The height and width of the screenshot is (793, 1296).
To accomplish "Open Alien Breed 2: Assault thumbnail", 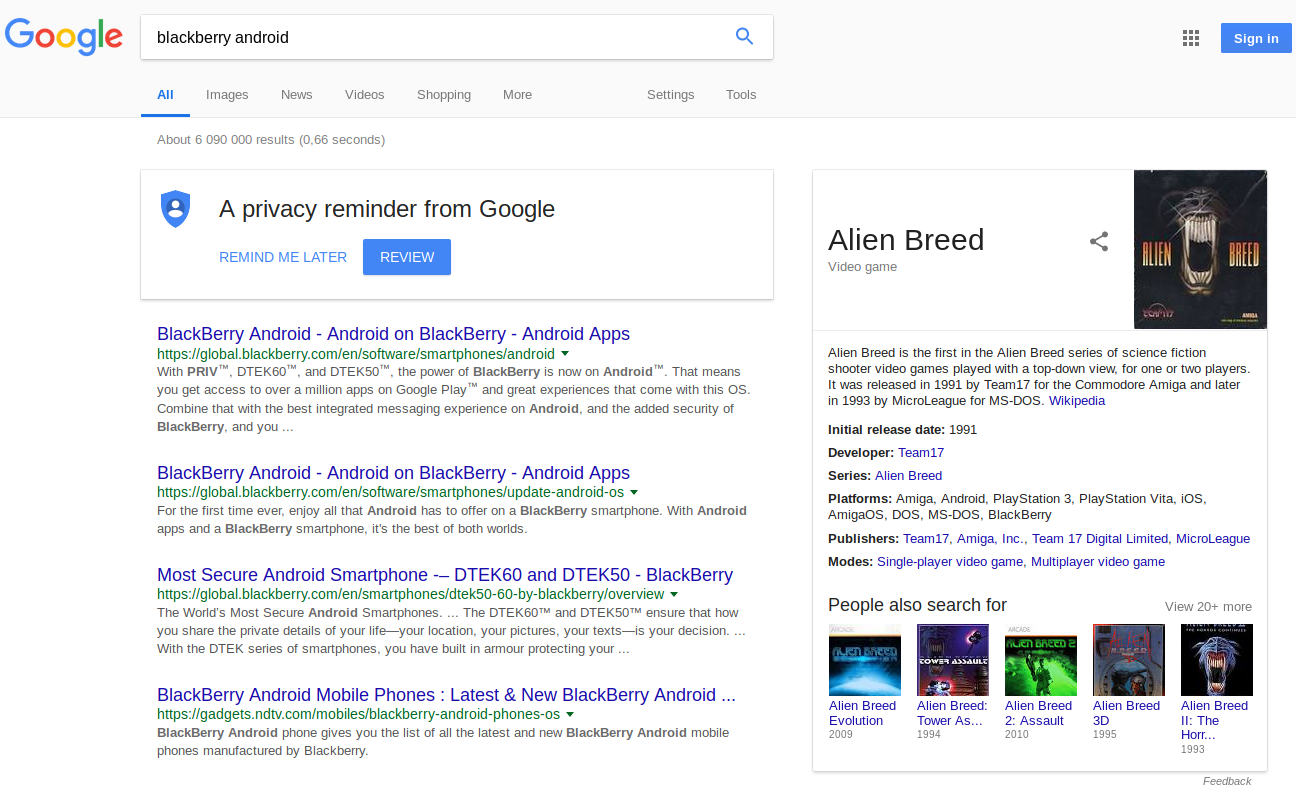I will pos(1041,660).
